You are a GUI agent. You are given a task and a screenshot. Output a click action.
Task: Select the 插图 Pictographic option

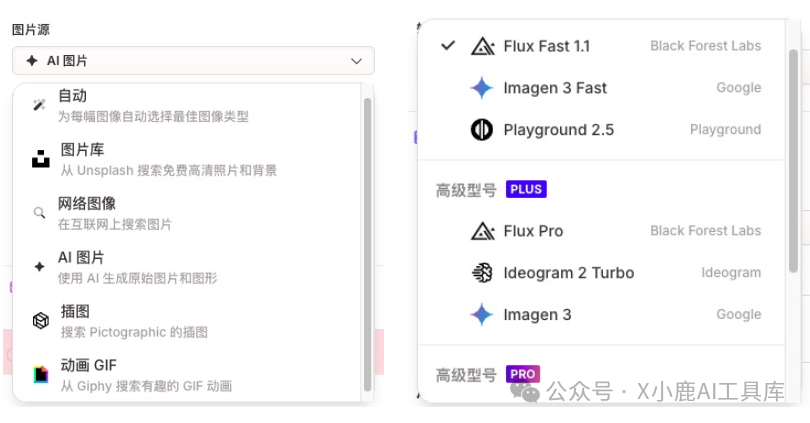coord(187,321)
